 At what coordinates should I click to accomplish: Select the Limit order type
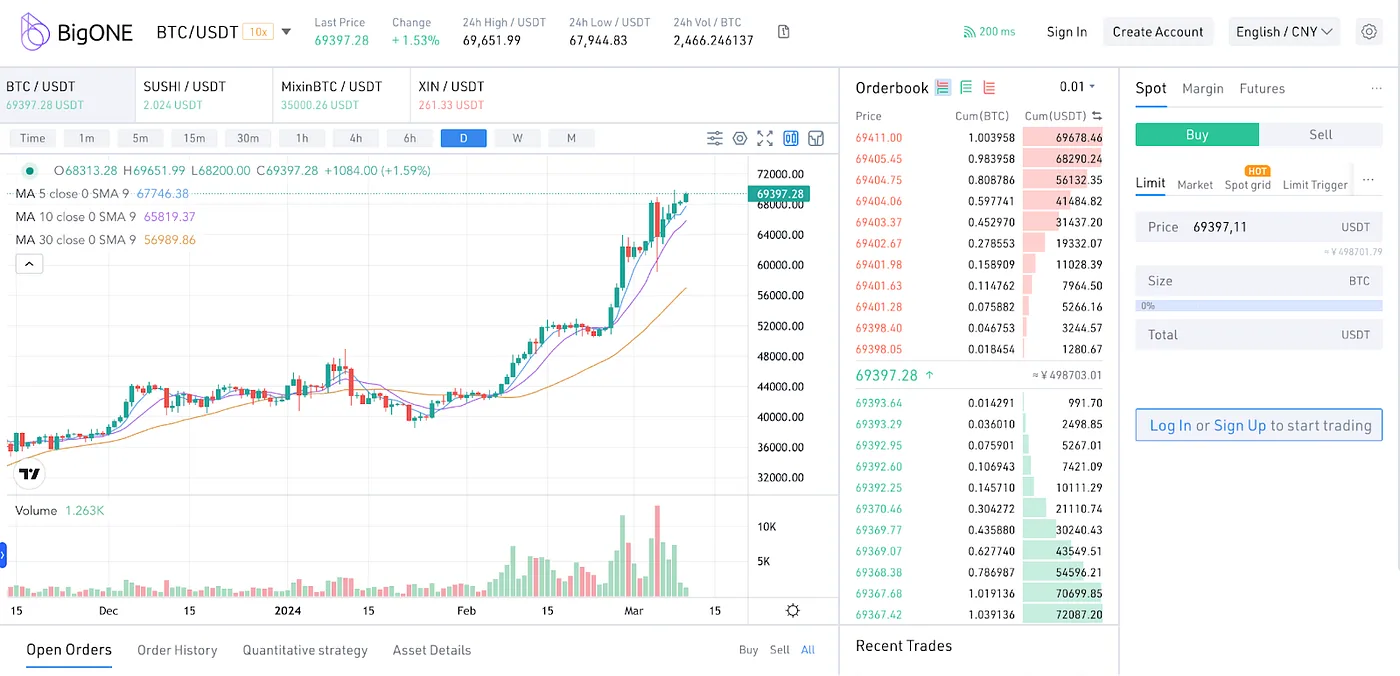pos(1150,183)
